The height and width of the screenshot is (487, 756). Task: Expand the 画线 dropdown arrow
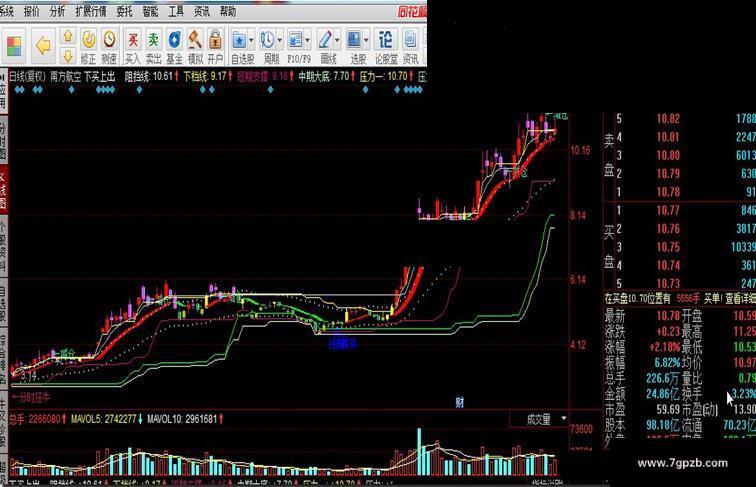[337, 41]
